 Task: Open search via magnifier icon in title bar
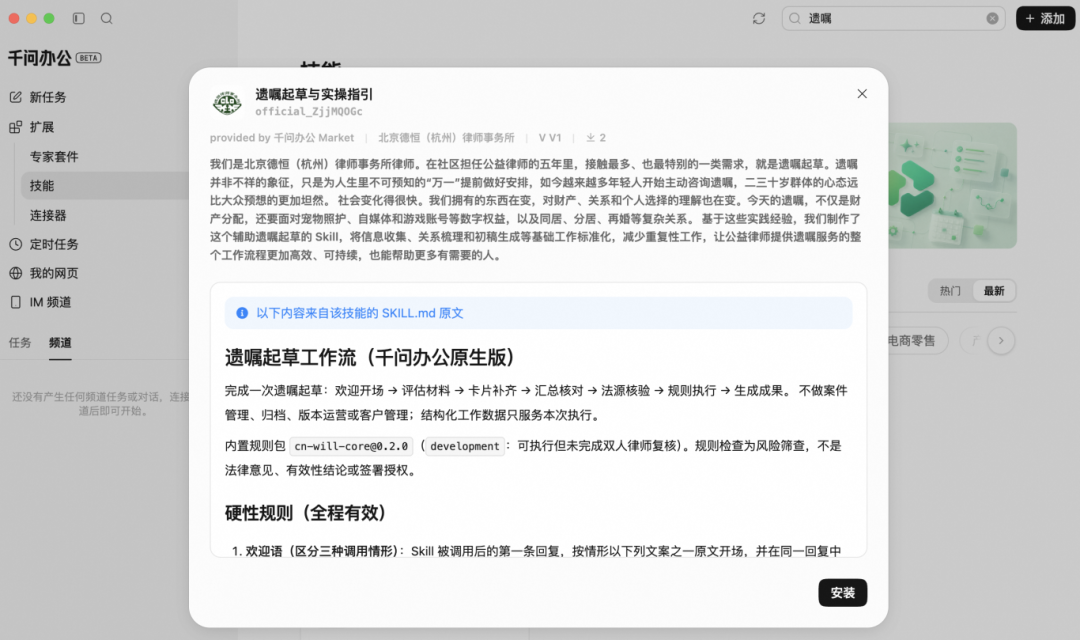[x=107, y=19]
